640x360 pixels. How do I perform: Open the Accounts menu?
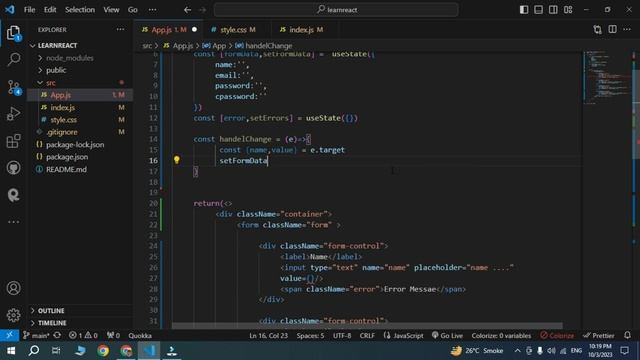(13, 288)
